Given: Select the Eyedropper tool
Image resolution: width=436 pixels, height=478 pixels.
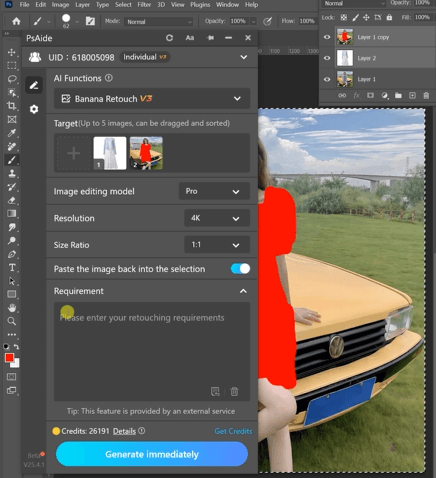Looking at the screenshot, I should [x=12, y=133].
